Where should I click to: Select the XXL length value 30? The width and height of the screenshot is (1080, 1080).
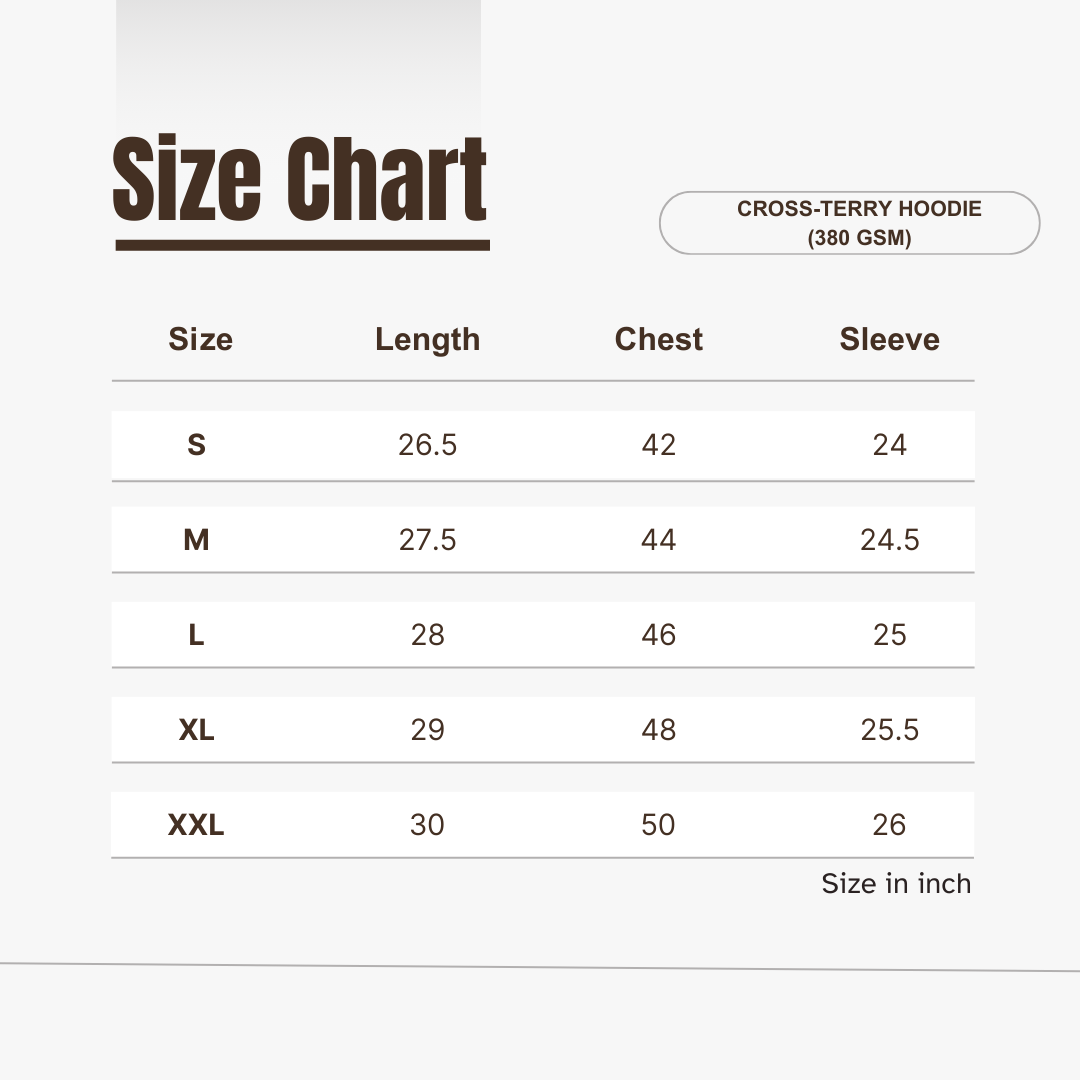[427, 825]
